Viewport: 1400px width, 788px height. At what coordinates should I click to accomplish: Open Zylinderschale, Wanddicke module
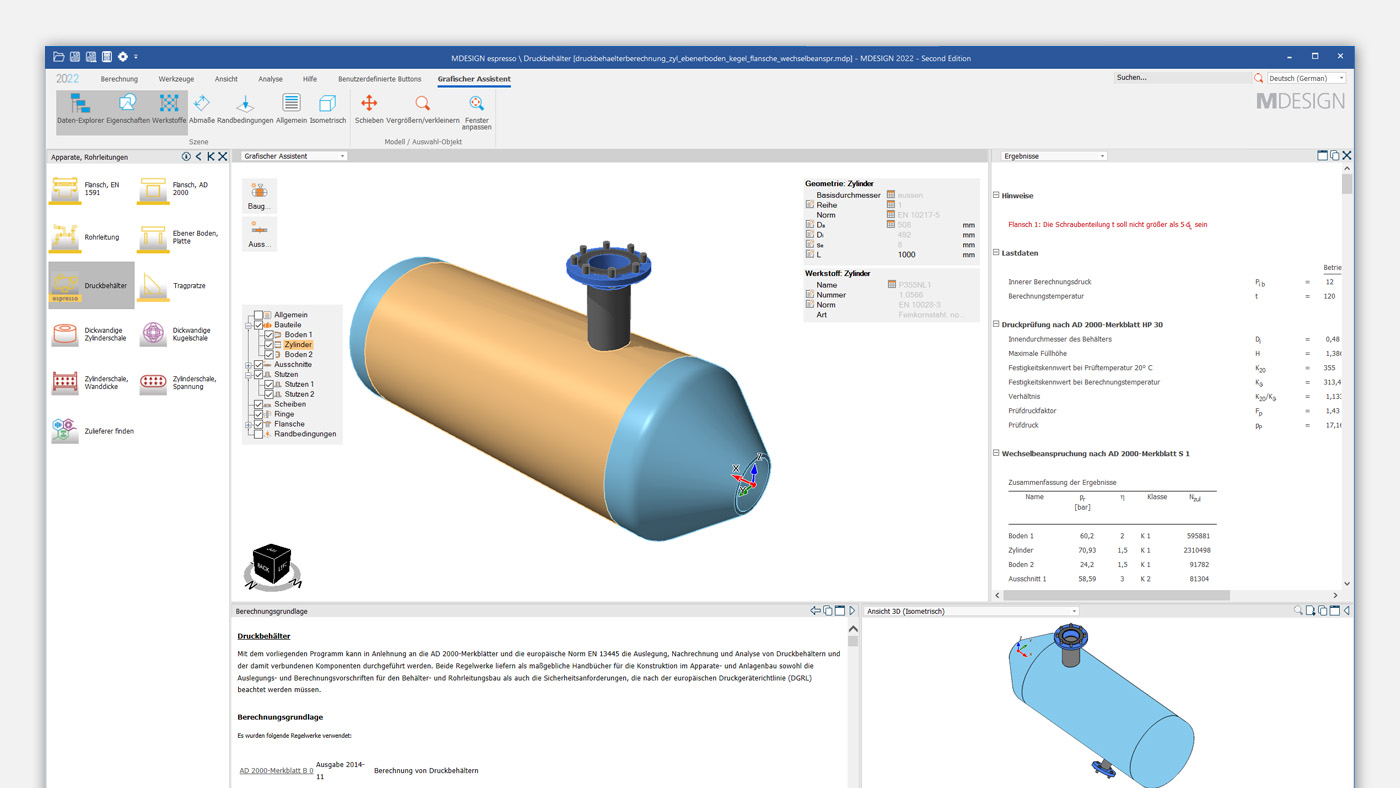click(91, 382)
